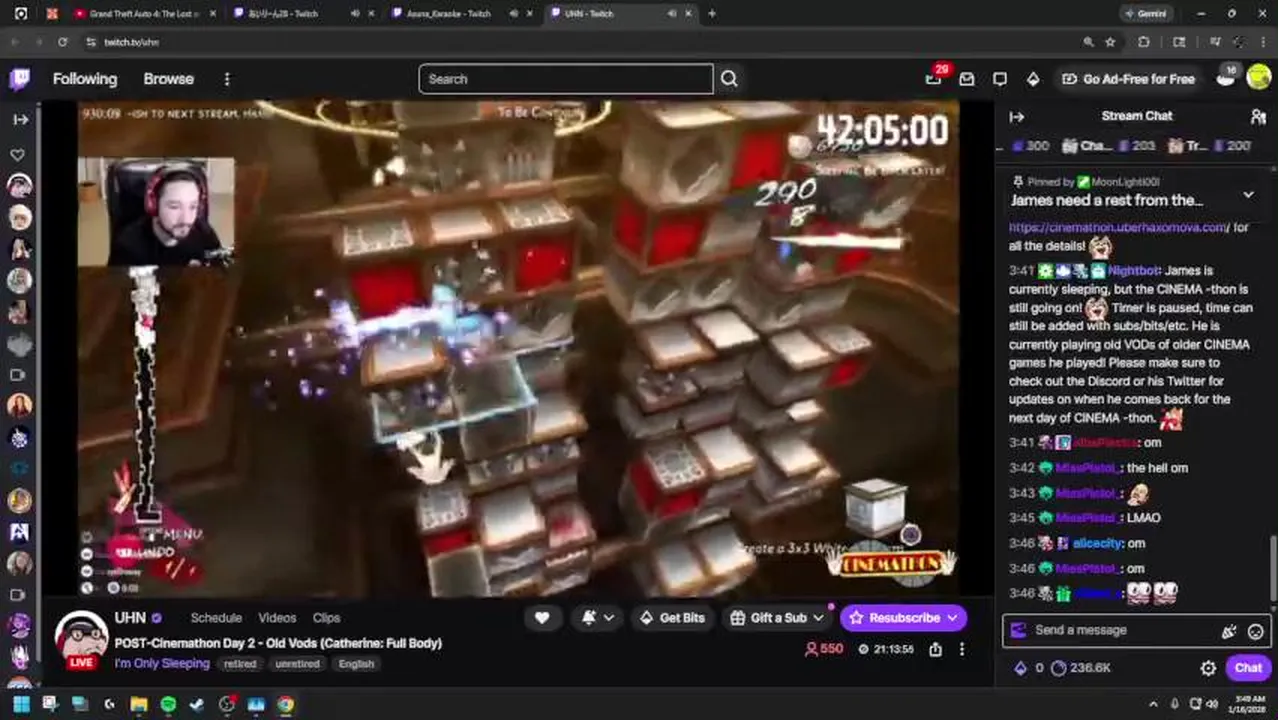Open File Explorer from the taskbar
Screen dimensions: 1278x720
[138, 705]
